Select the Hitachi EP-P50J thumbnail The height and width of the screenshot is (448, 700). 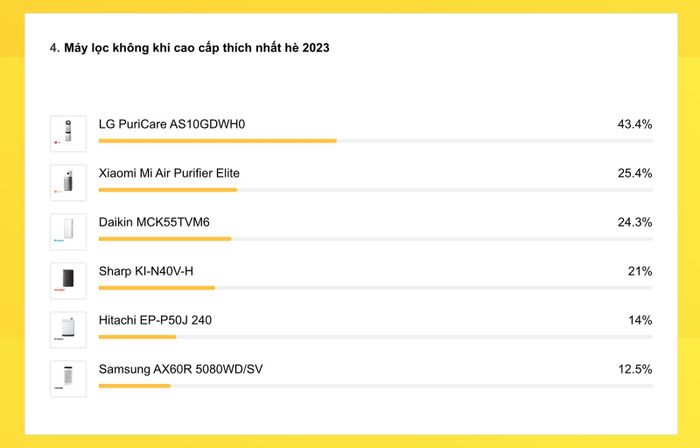click(68, 330)
